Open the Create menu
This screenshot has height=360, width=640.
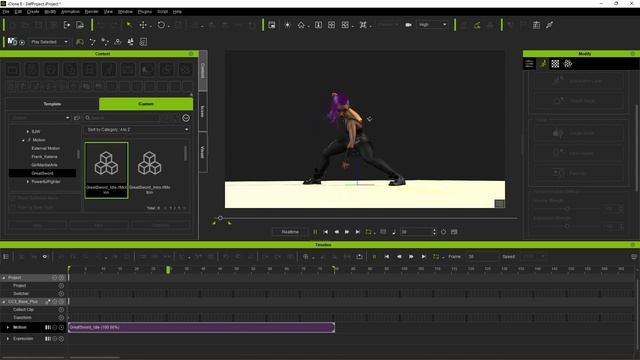coord(33,12)
